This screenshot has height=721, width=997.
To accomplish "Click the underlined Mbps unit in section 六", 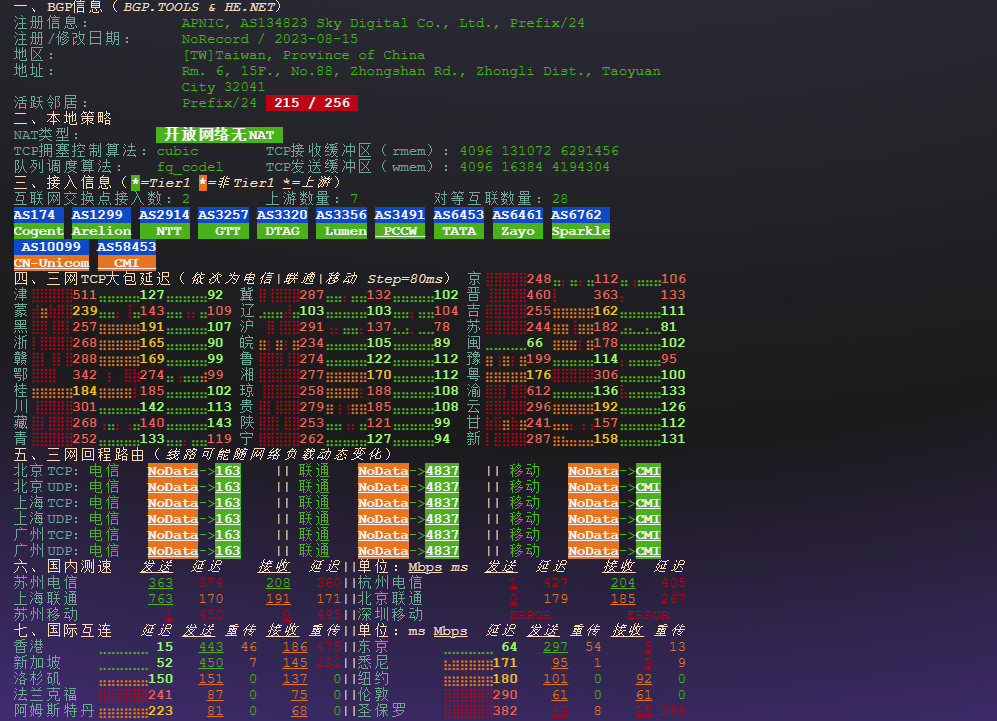I will (425, 567).
